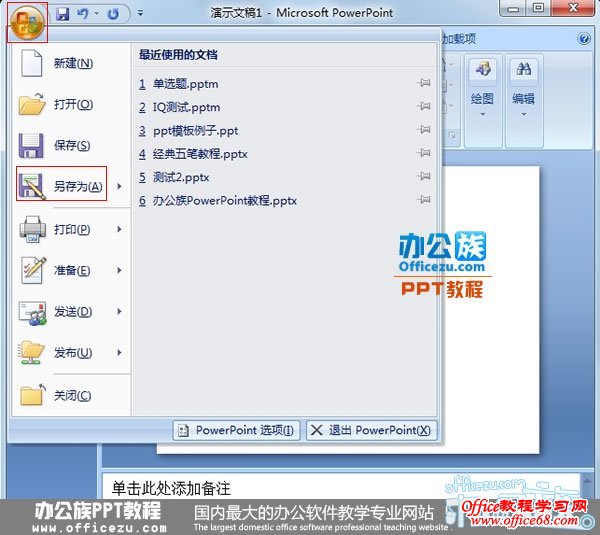This screenshot has height=535, width=600.
Task: Click the 加载项 ribbon tab
Action: point(459,39)
